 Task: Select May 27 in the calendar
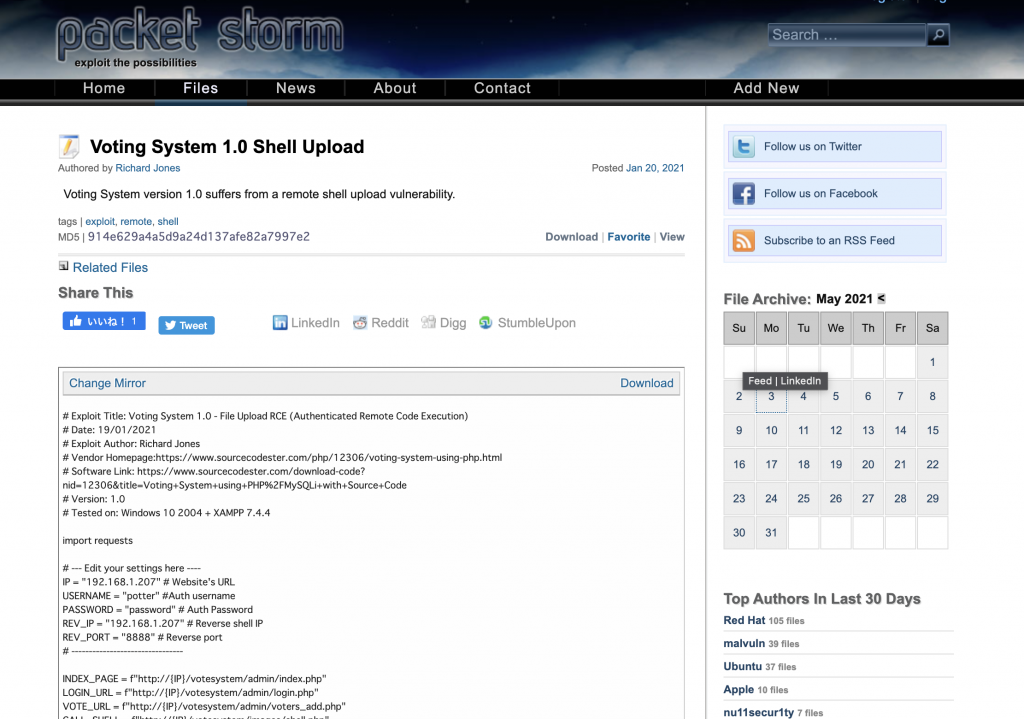pyautogui.click(x=867, y=498)
